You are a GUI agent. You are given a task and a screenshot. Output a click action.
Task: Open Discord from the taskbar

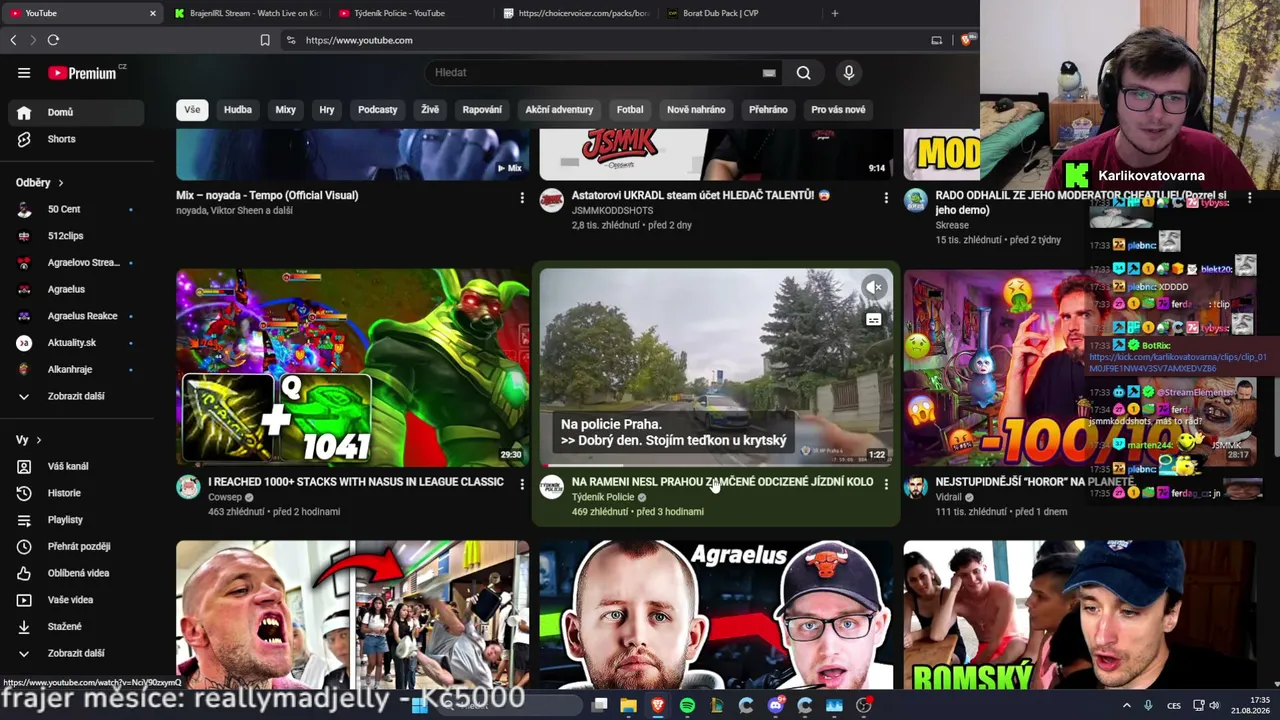point(776,706)
